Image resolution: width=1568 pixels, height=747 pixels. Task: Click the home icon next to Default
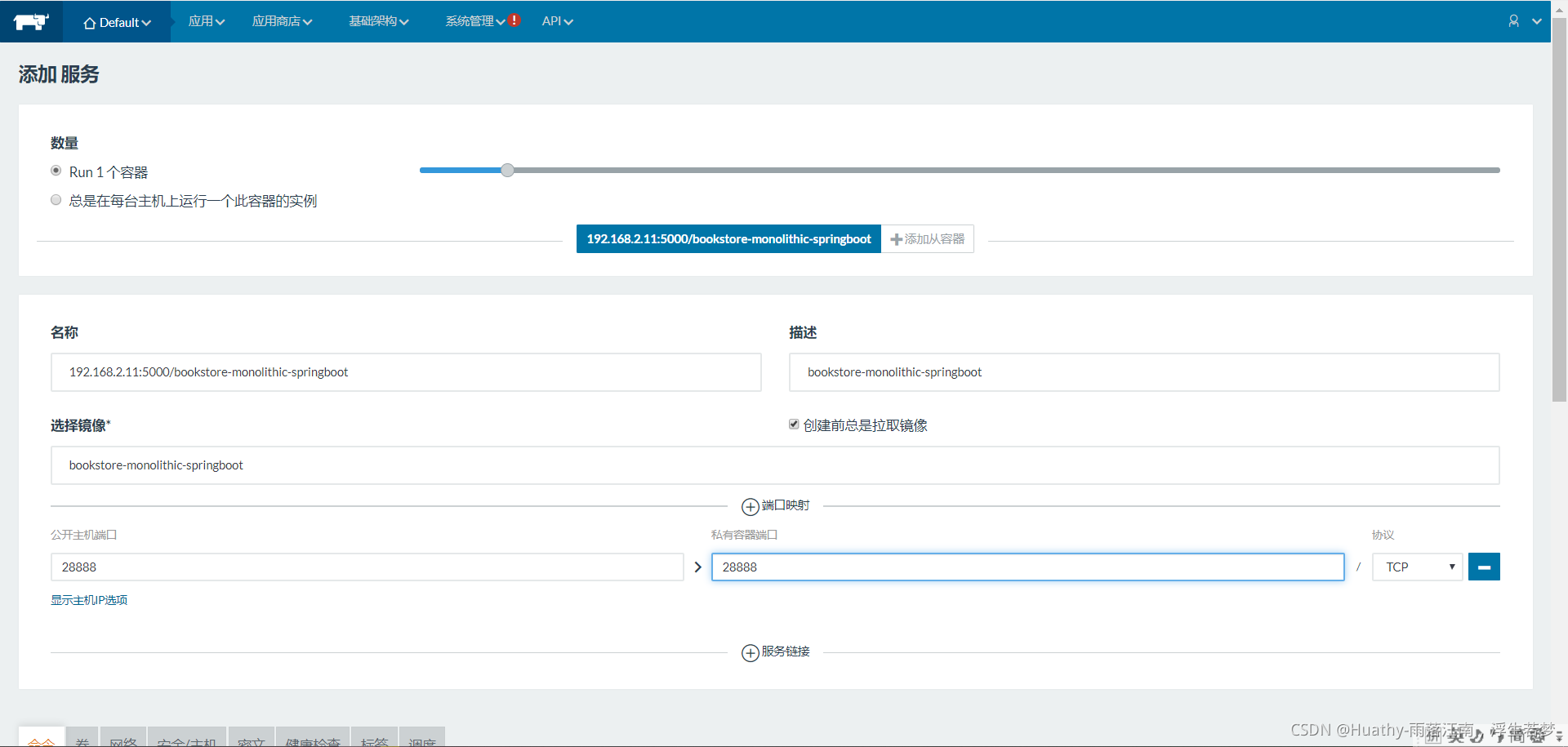tap(90, 23)
